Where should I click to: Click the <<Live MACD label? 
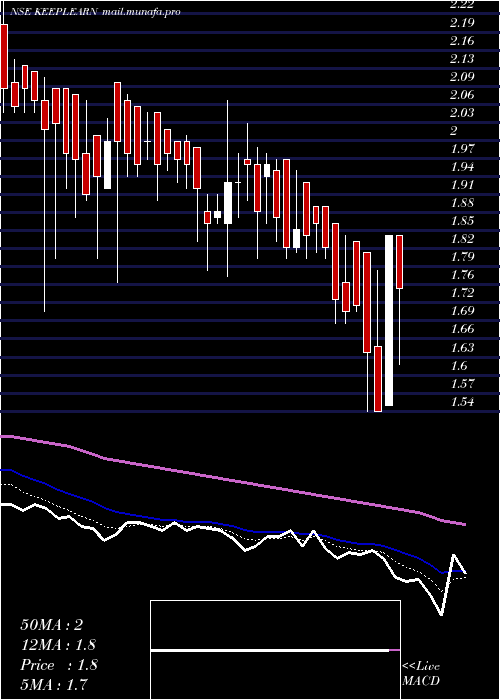[x=421, y=674]
